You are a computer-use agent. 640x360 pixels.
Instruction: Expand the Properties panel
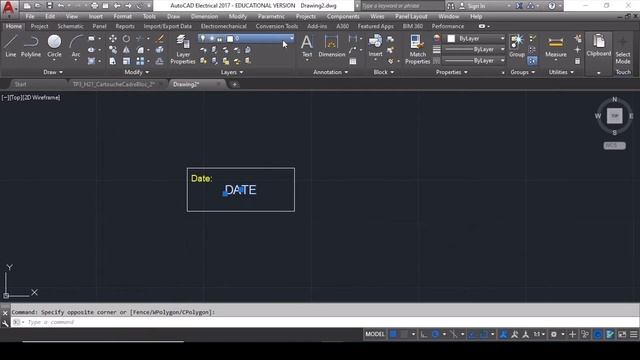[451, 72]
